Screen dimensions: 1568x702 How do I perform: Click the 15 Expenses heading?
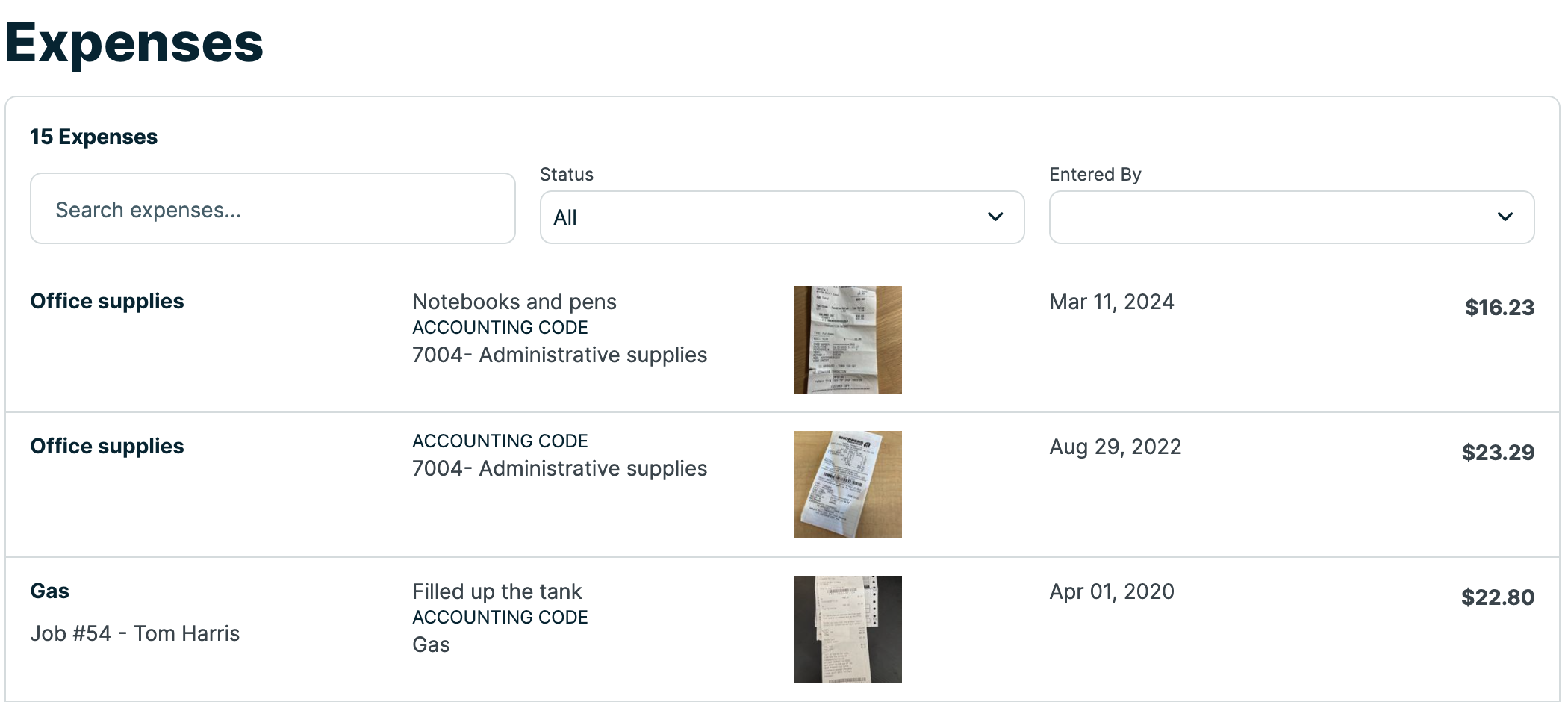tap(93, 137)
